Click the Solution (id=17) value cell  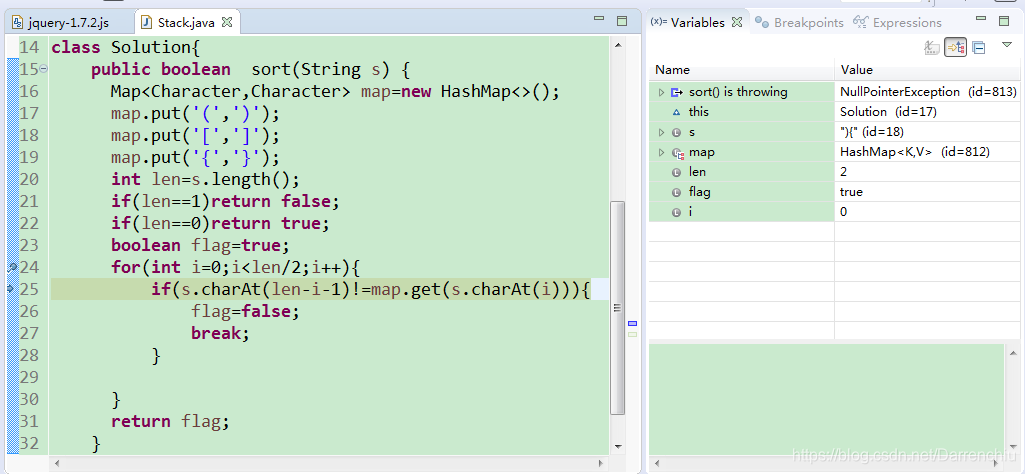(926, 112)
